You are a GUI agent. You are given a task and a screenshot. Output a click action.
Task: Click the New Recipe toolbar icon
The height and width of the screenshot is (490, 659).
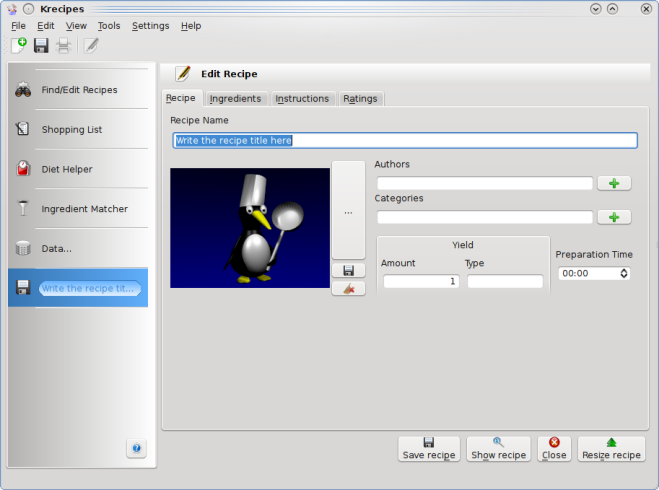pyautogui.click(x=19, y=45)
